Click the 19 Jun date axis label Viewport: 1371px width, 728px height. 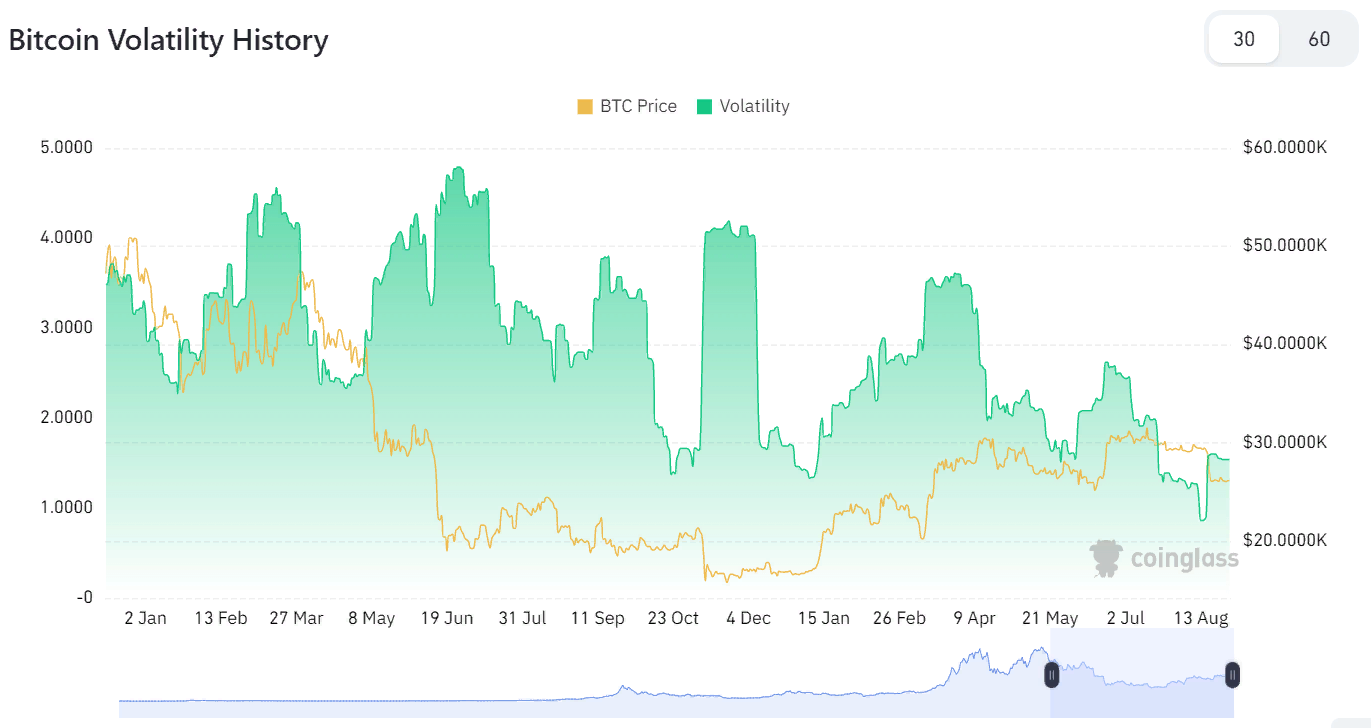click(446, 618)
